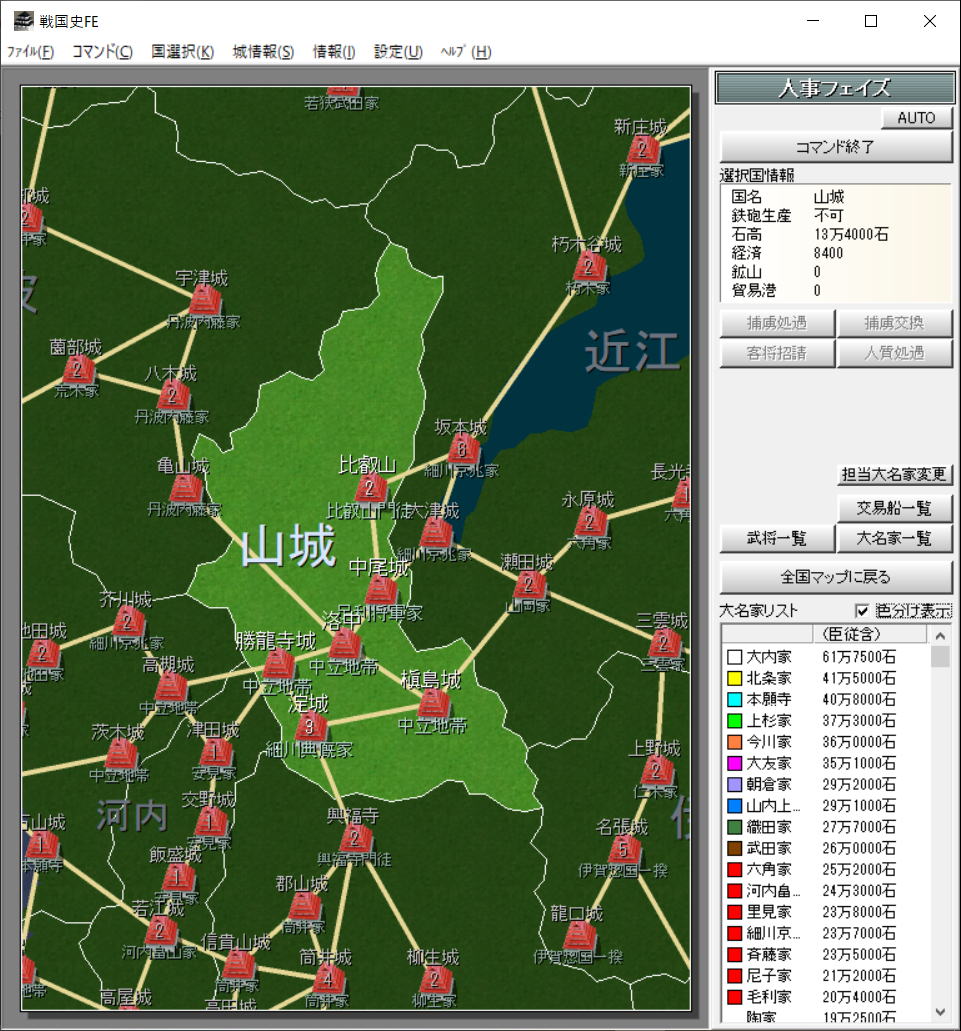Image resolution: width=961 pixels, height=1031 pixels.
Task: Open the 城情報(S) menu
Action: pos(263,52)
